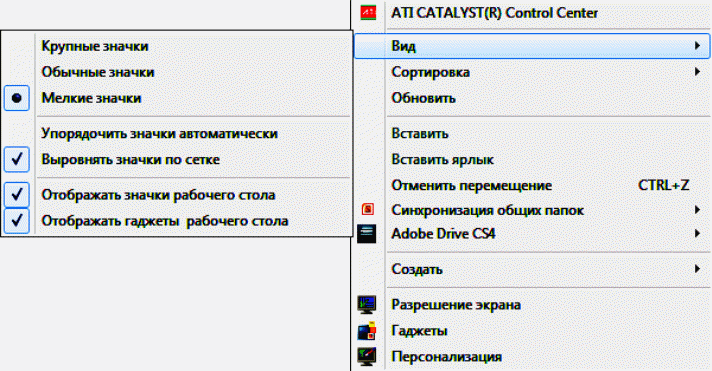
Task: Open the Вид submenu arrow
Action: click(x=697, y=45)
